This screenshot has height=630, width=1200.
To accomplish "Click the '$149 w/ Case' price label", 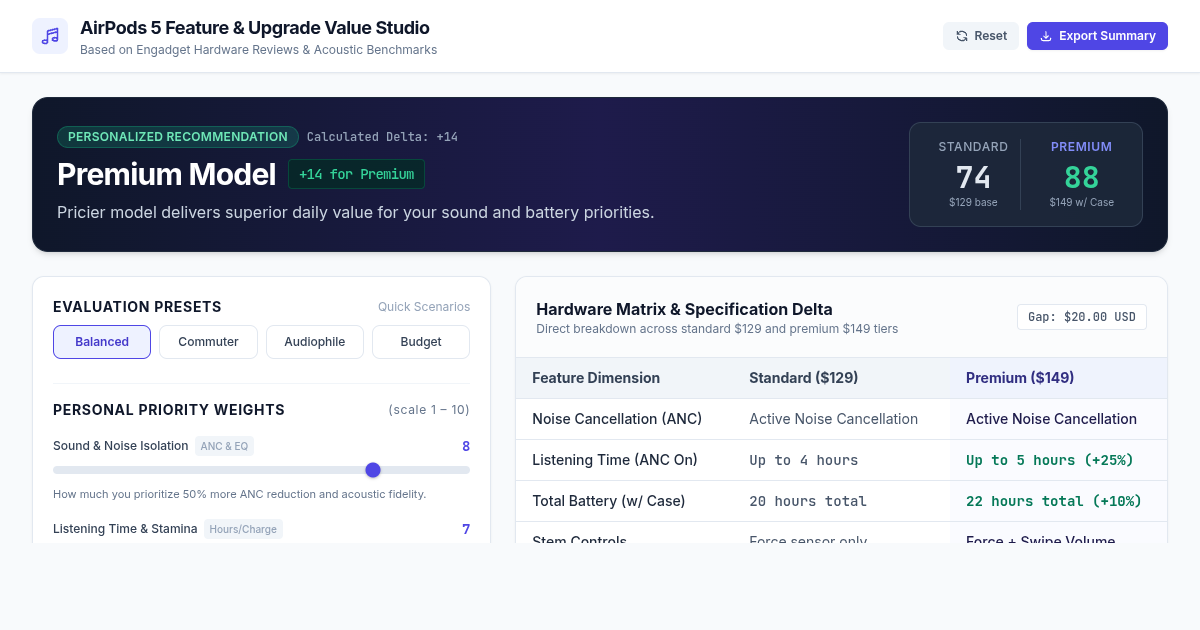I will point(1081,202).
